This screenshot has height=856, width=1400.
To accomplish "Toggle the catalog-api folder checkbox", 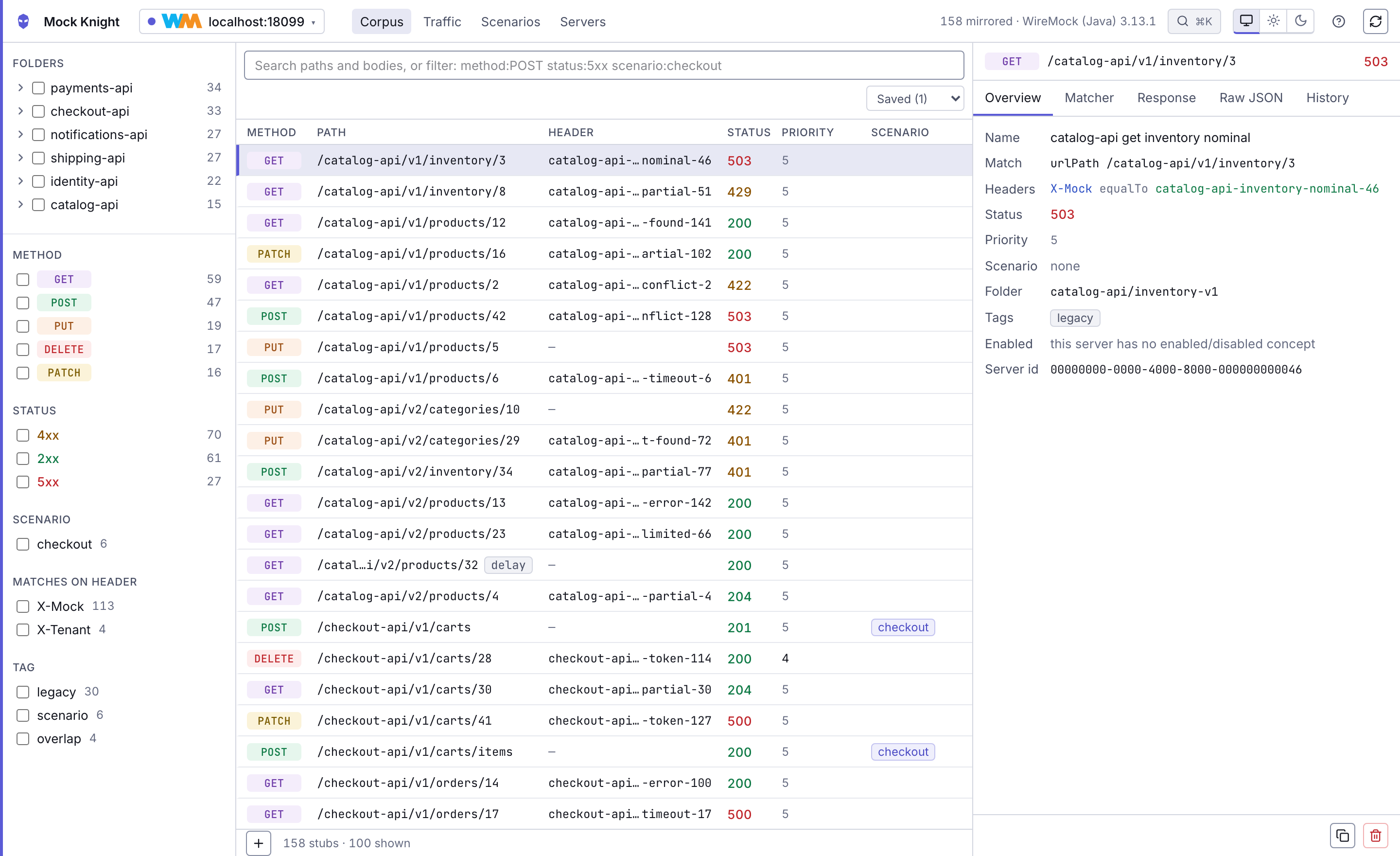I will 38,205.
